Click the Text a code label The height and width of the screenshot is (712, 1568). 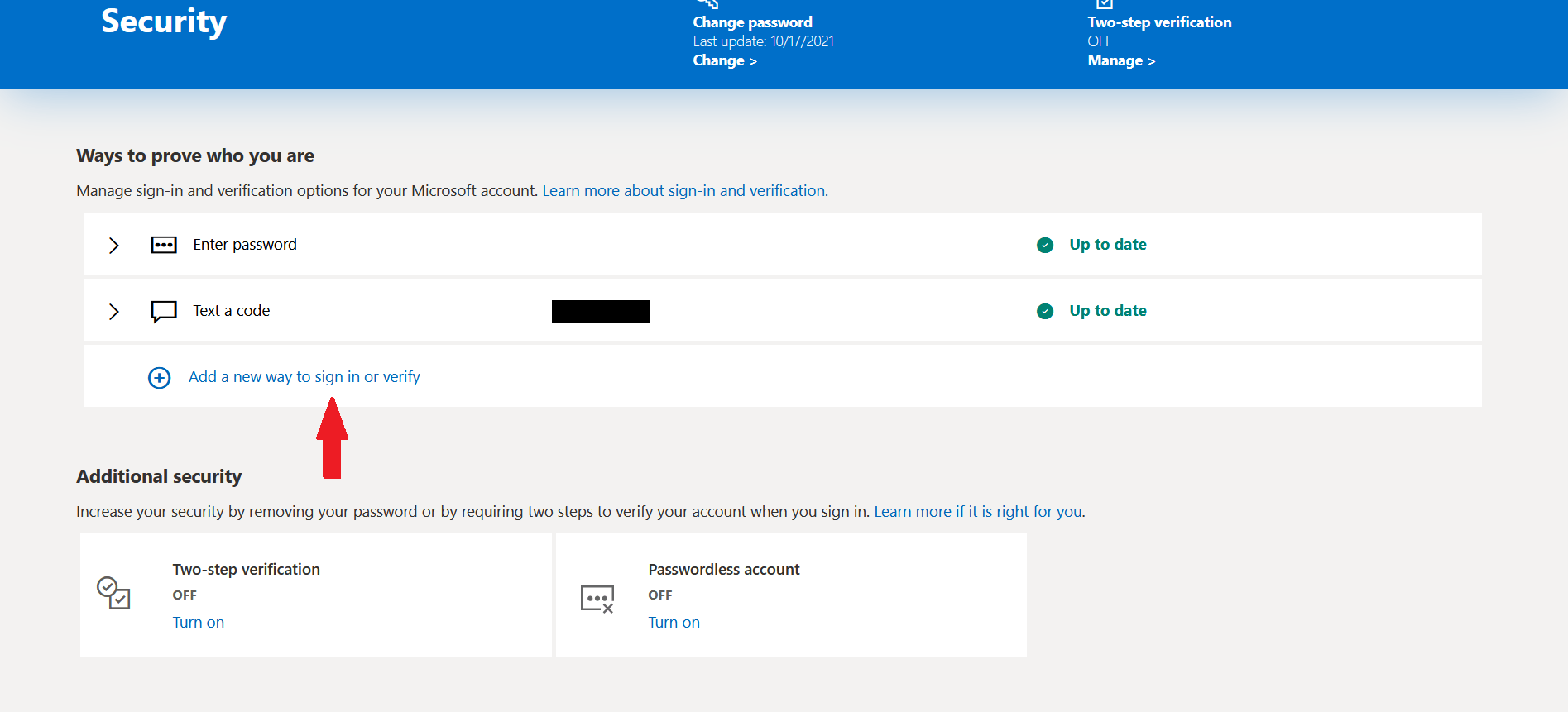point(232,311)
